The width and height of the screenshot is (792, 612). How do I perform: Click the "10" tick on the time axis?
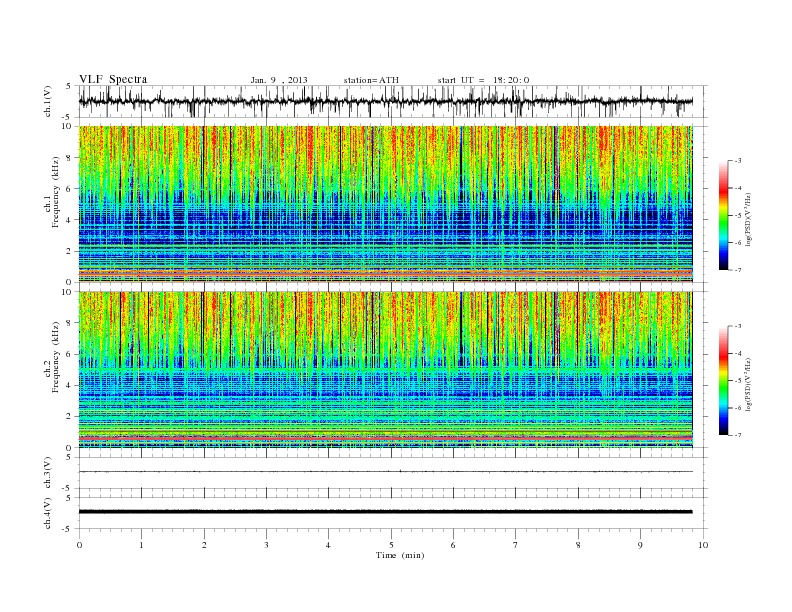(703, 545)
